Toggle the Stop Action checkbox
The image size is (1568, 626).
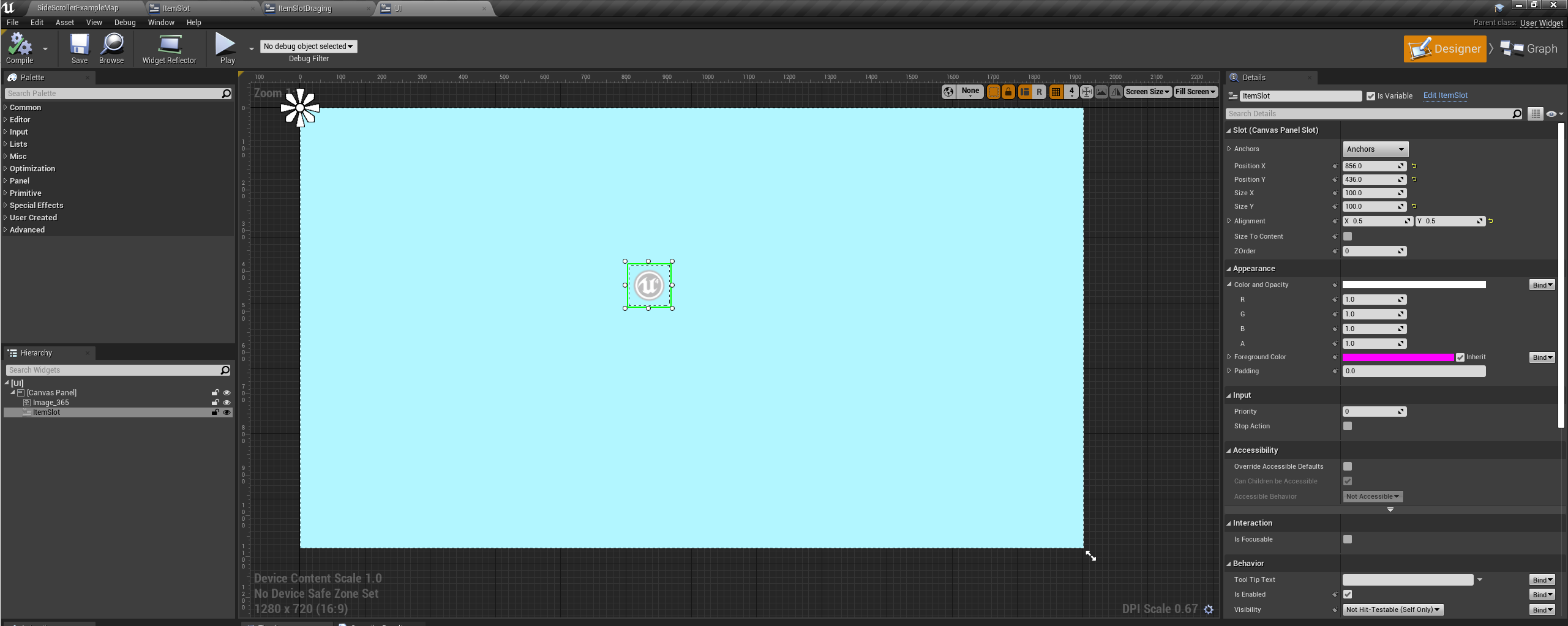tap(1348, 426)
